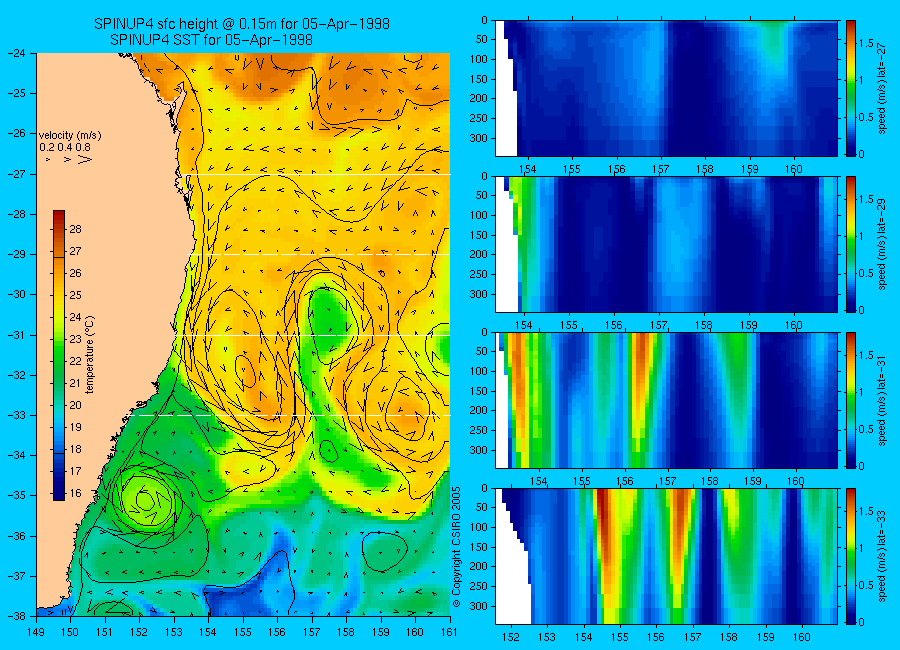Viewport: 900px width, 650px height.
Task: Click the '16' tick on the temperature scale
Action: [75, 493]
